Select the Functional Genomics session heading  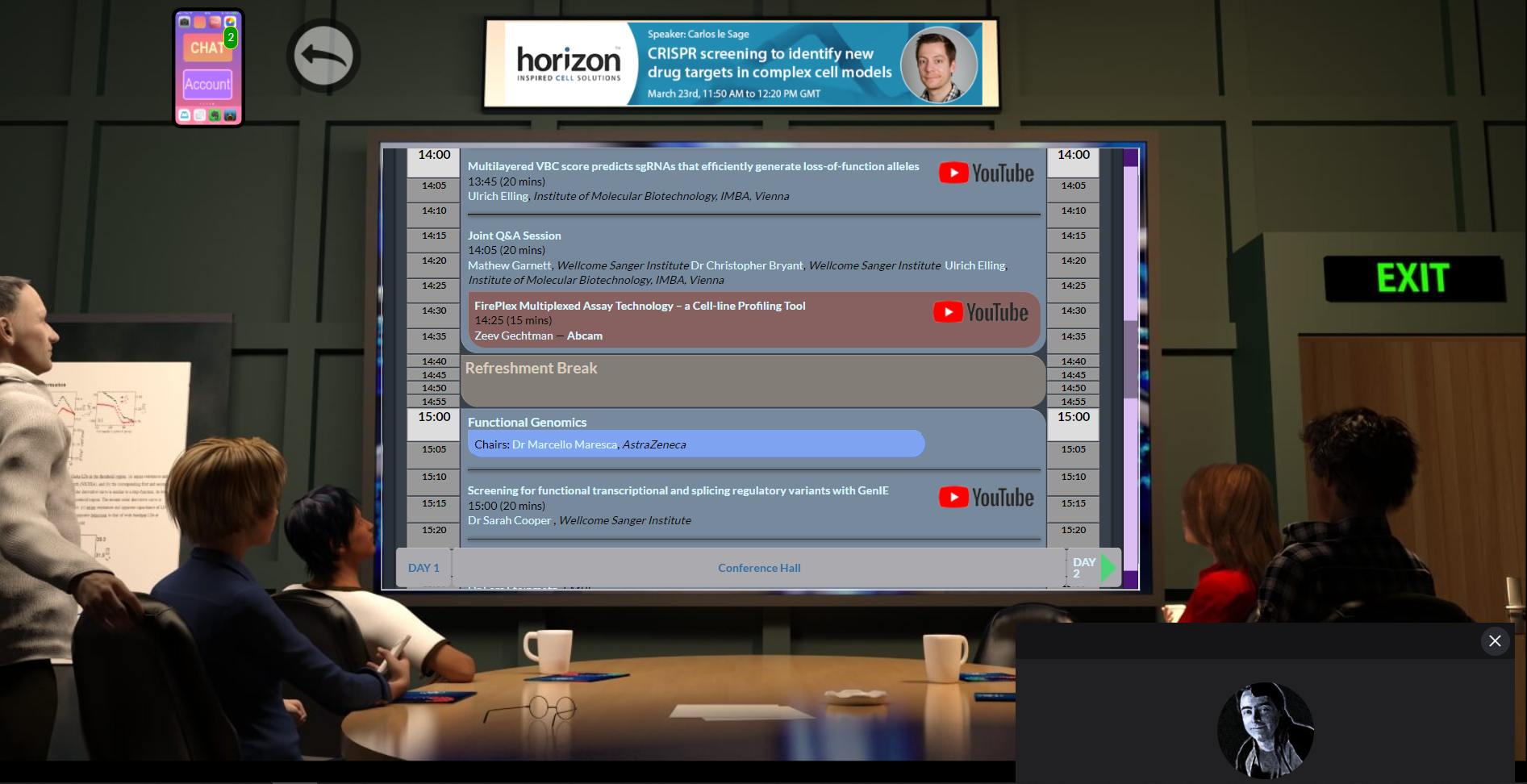pos(527,423)
